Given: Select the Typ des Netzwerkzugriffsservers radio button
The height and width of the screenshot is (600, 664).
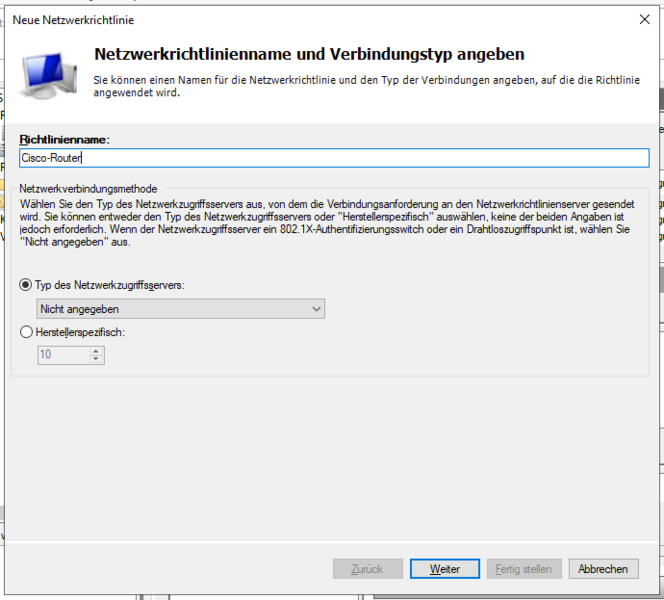Looking at the screenshot, I should pos(26,285).
